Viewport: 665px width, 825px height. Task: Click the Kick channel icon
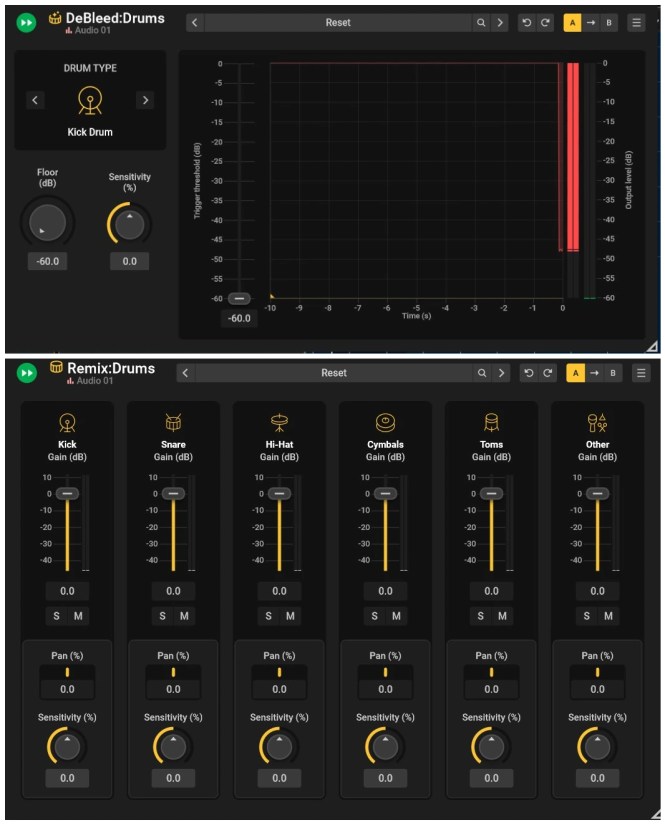click(67, 422)
